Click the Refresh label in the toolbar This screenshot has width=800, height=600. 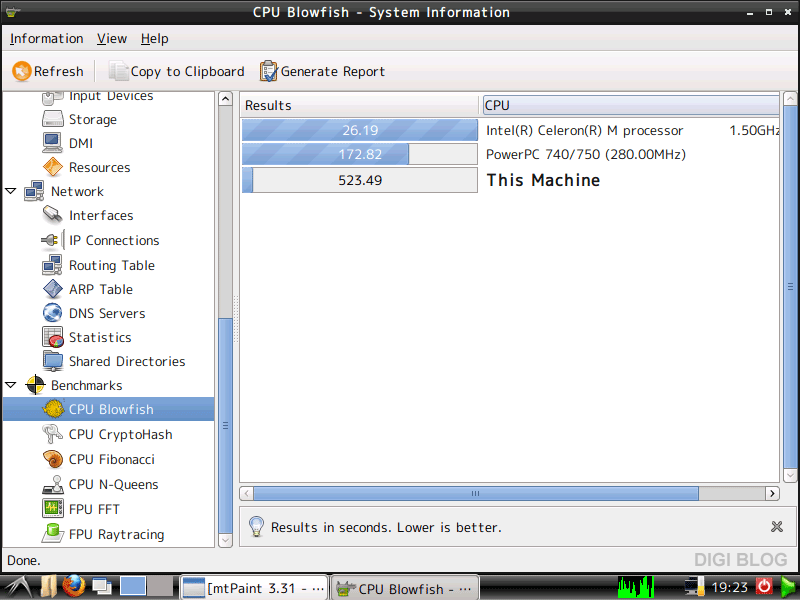(58, 71)
